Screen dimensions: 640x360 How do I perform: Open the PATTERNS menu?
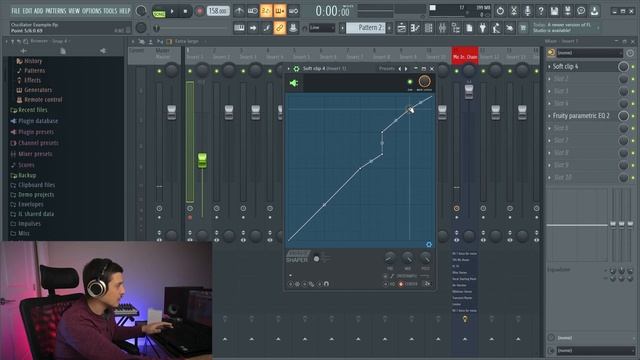click(x=56, y=11)
